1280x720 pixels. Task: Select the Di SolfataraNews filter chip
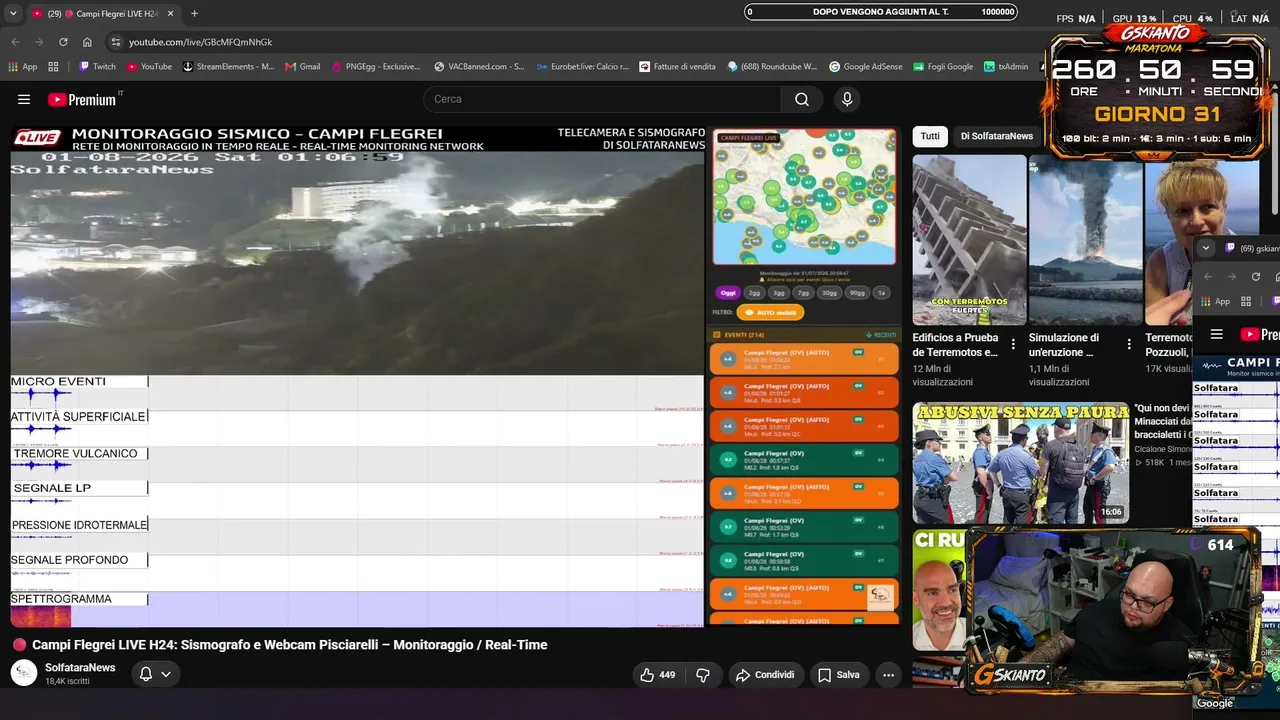click(997, 136)
